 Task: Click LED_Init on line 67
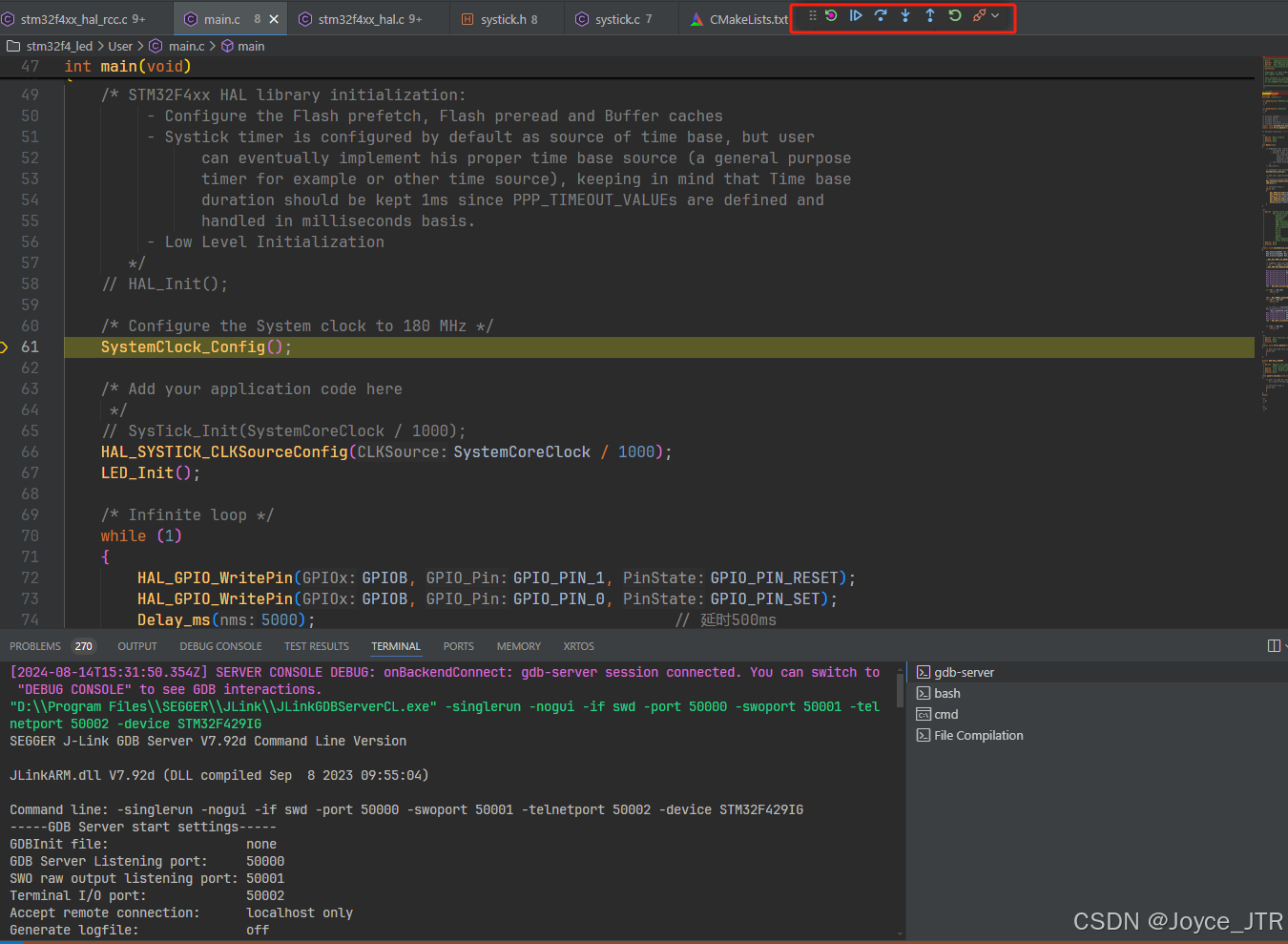tap(137, 472)
